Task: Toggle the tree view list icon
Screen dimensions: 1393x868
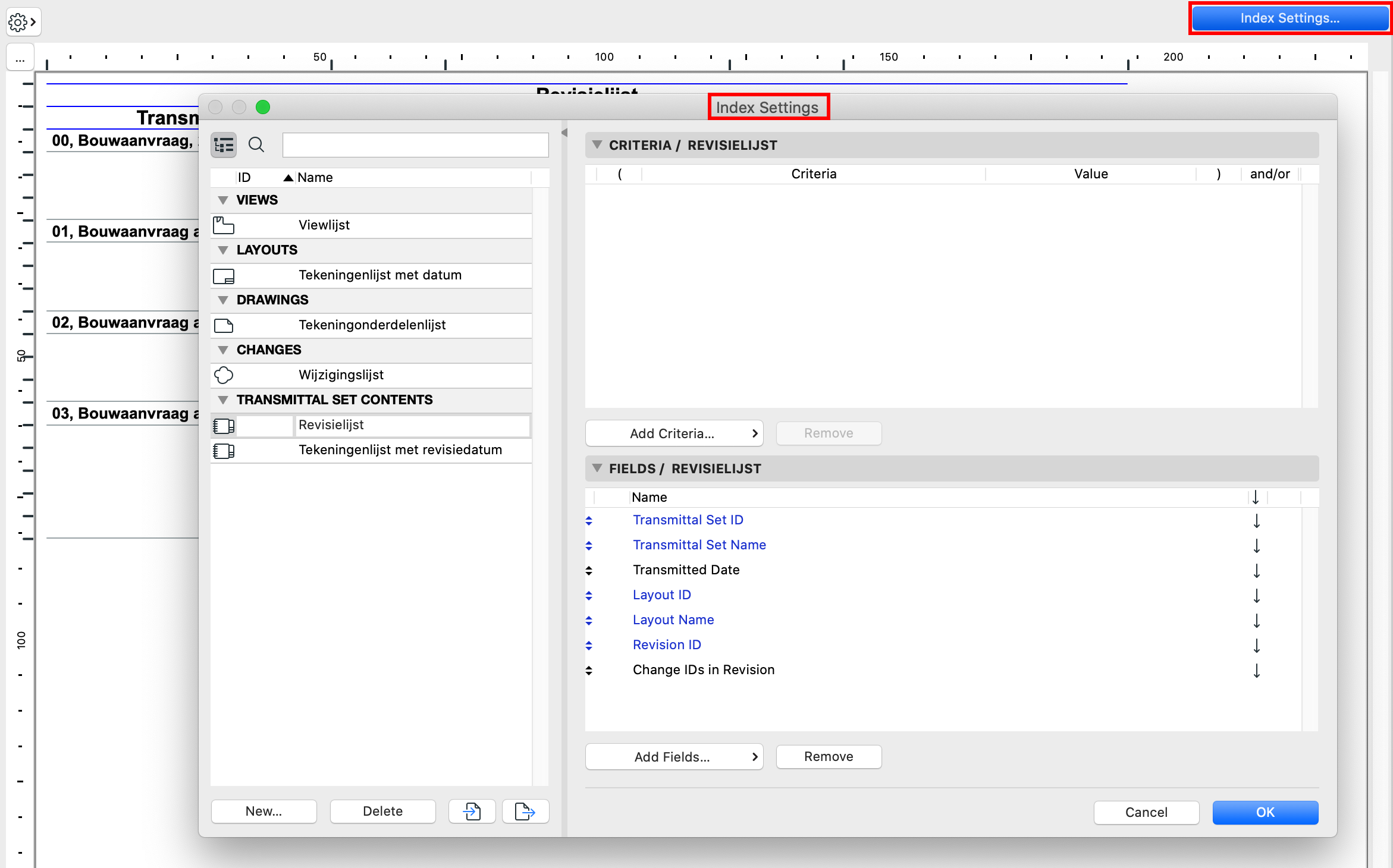Action: click(224, 145)
